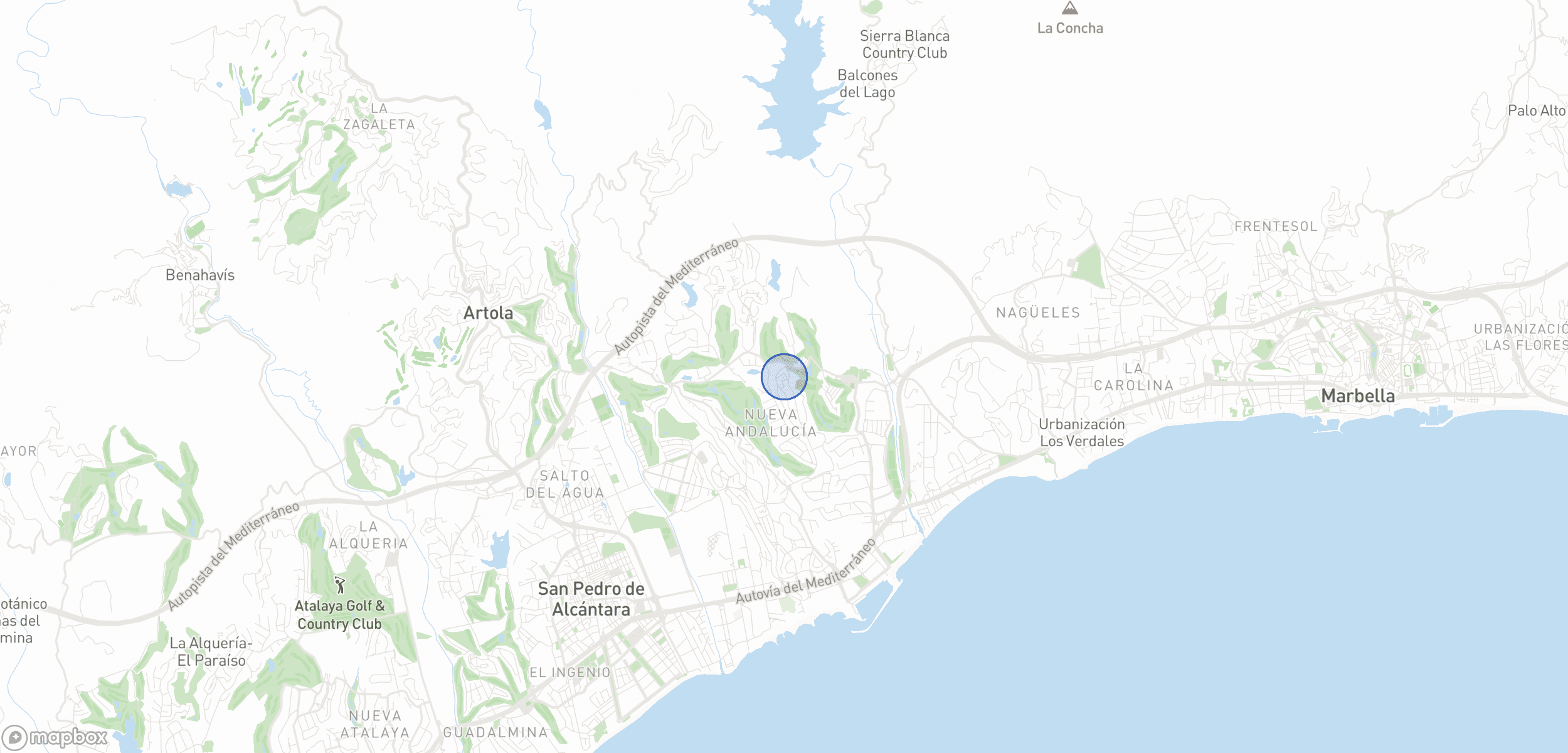Viewport: 1568px width, 753px height.
Task: Click the Guadalmina label
Action: click(x=495, y=732)
